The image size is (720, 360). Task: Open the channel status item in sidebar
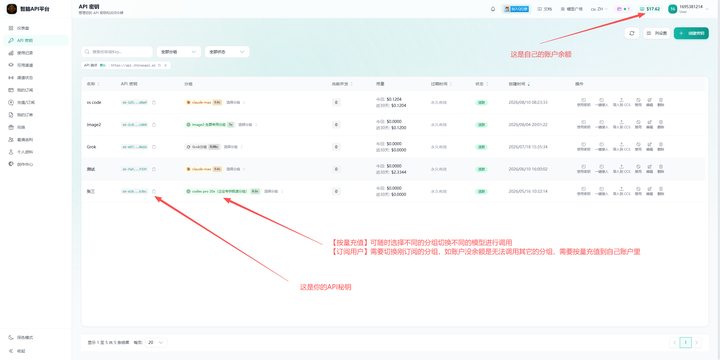[35, 78]
